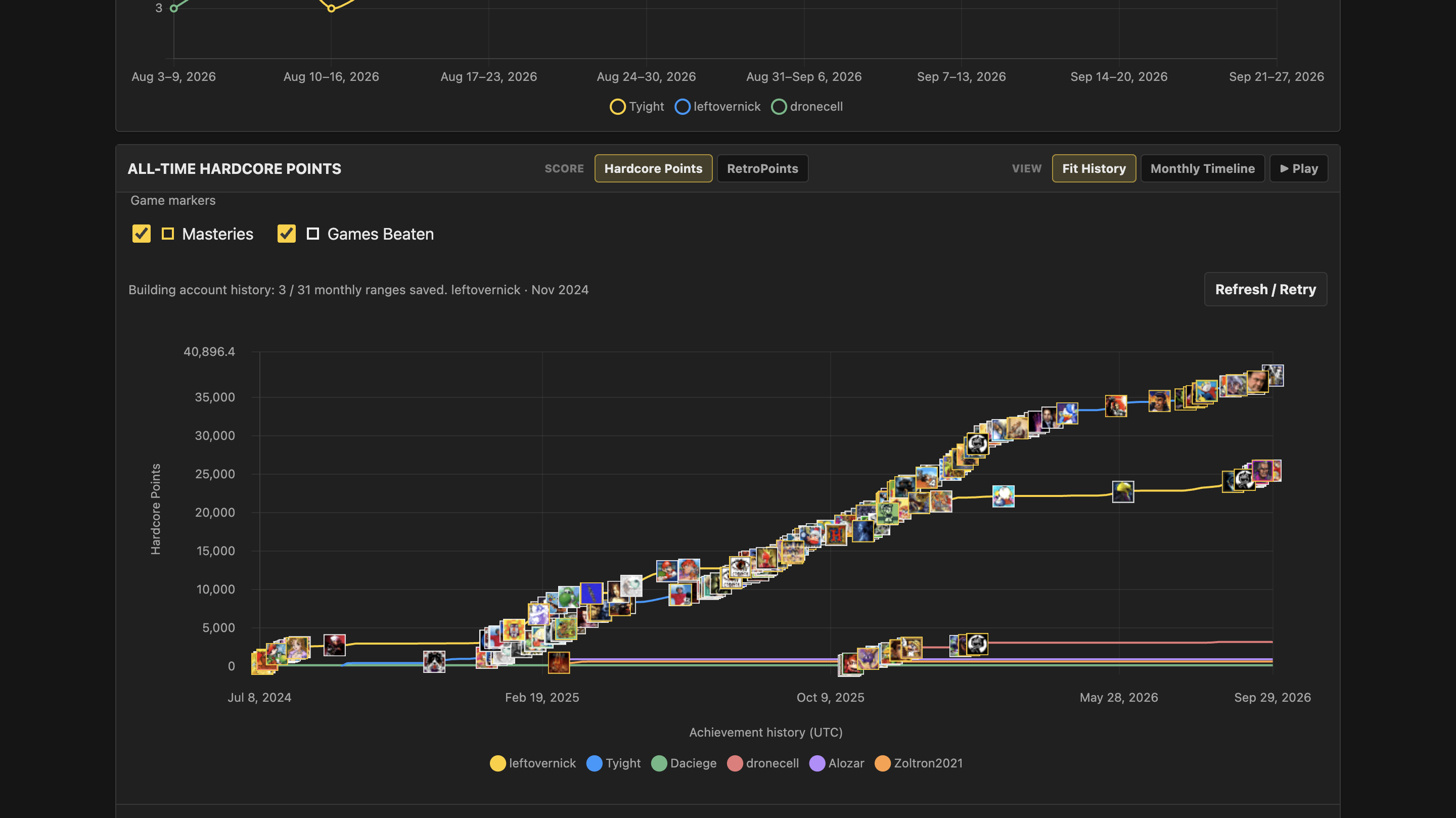
Task: Open the green Yoshi game marker thumbnail
Action: pos(569,597)
